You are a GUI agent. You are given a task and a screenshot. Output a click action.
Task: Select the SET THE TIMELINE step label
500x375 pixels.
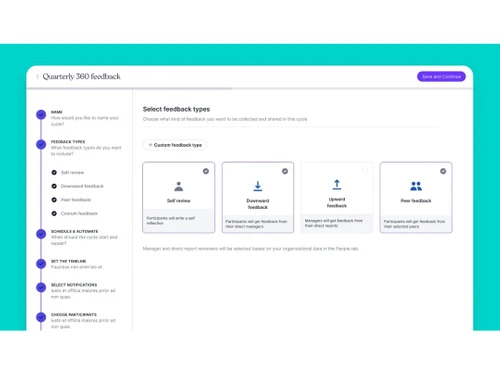click(x=68, y=261)
